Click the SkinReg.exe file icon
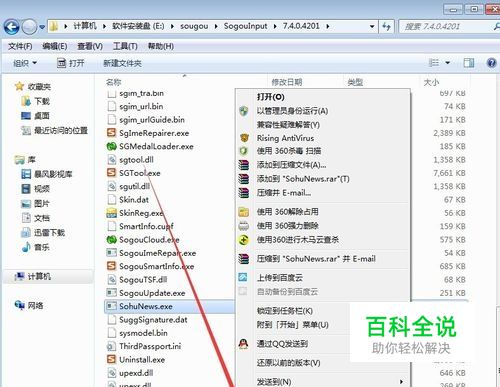Screen dimensions: 500x387 pos(111,213)
